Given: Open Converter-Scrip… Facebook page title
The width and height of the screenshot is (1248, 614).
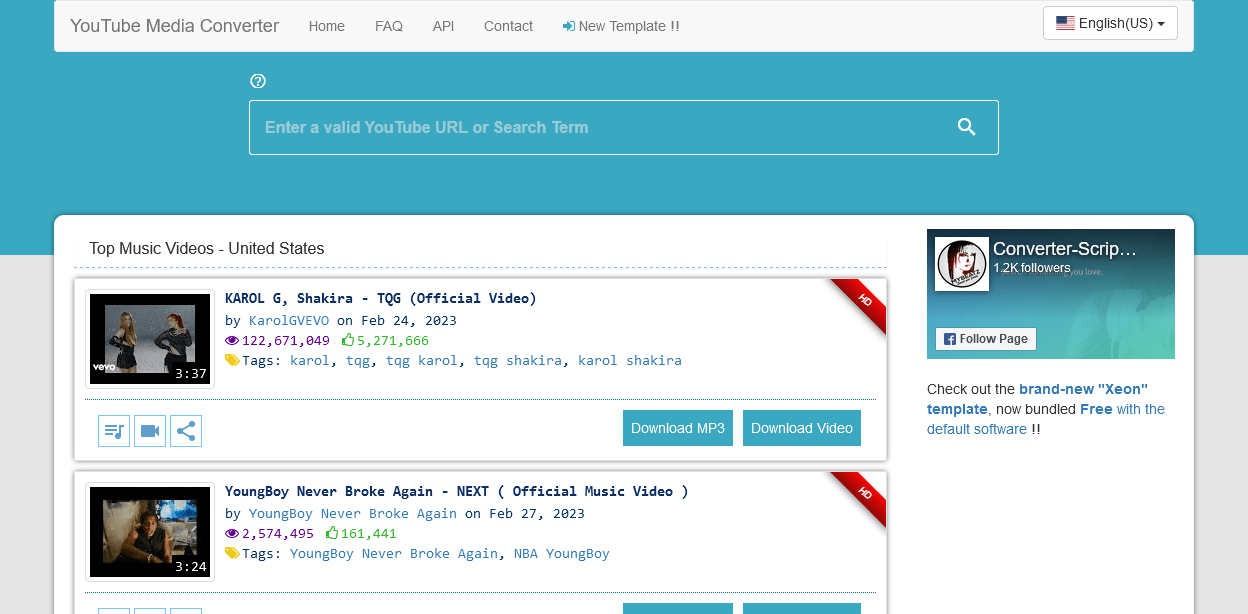Looking at the screenshot, I should point(1065,249).
